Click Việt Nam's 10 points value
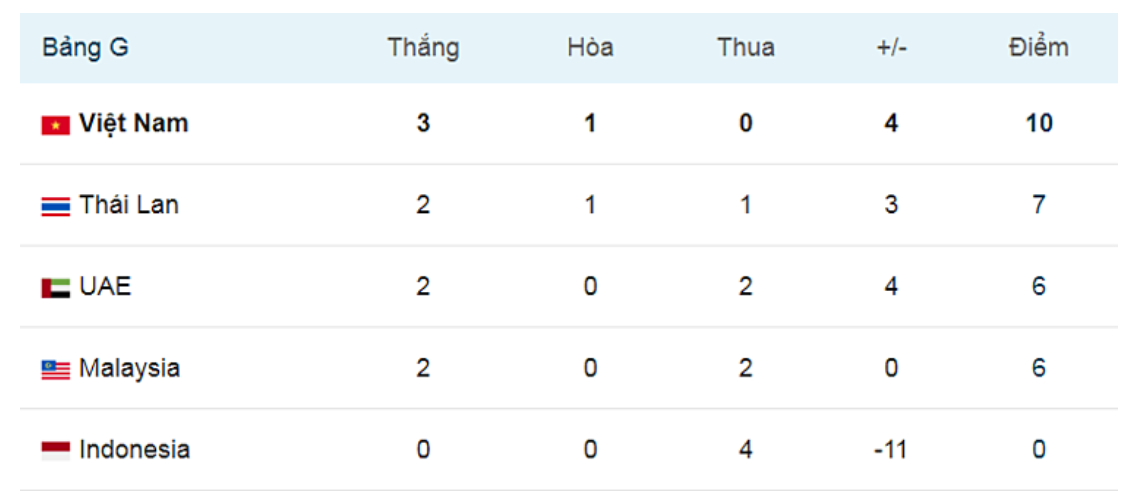This screenshot has height=500, width=1134. pyautogui.click(x=1039, y=124)
